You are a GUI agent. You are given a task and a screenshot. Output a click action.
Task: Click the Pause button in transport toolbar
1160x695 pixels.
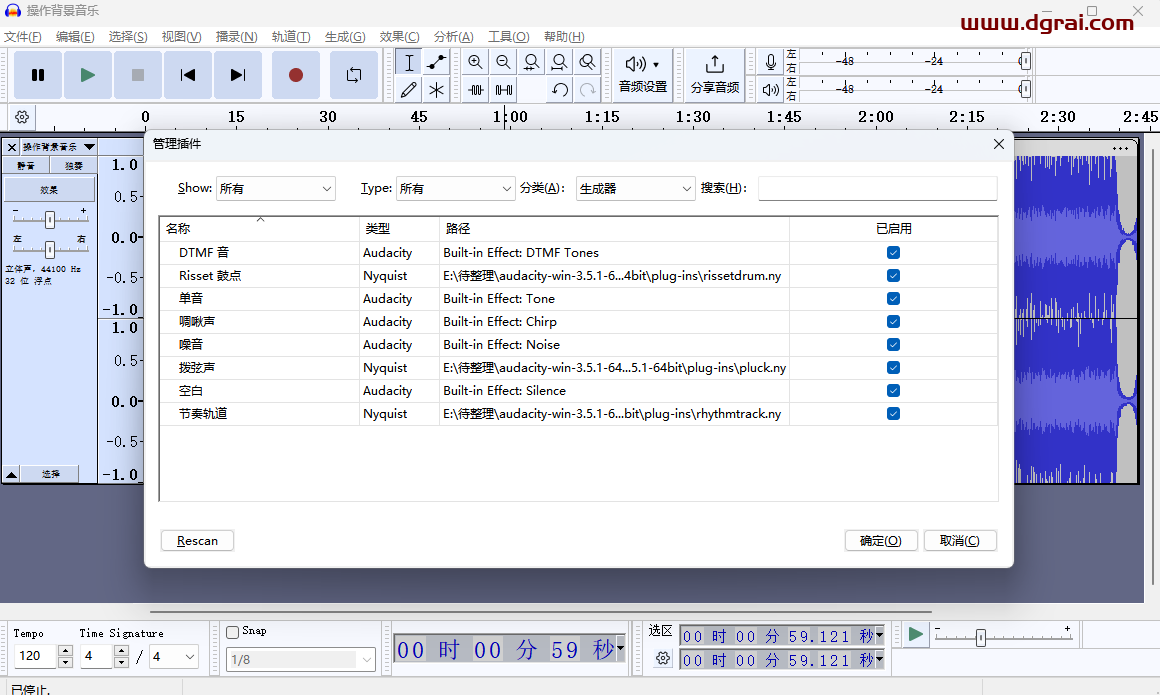point(38,75)
